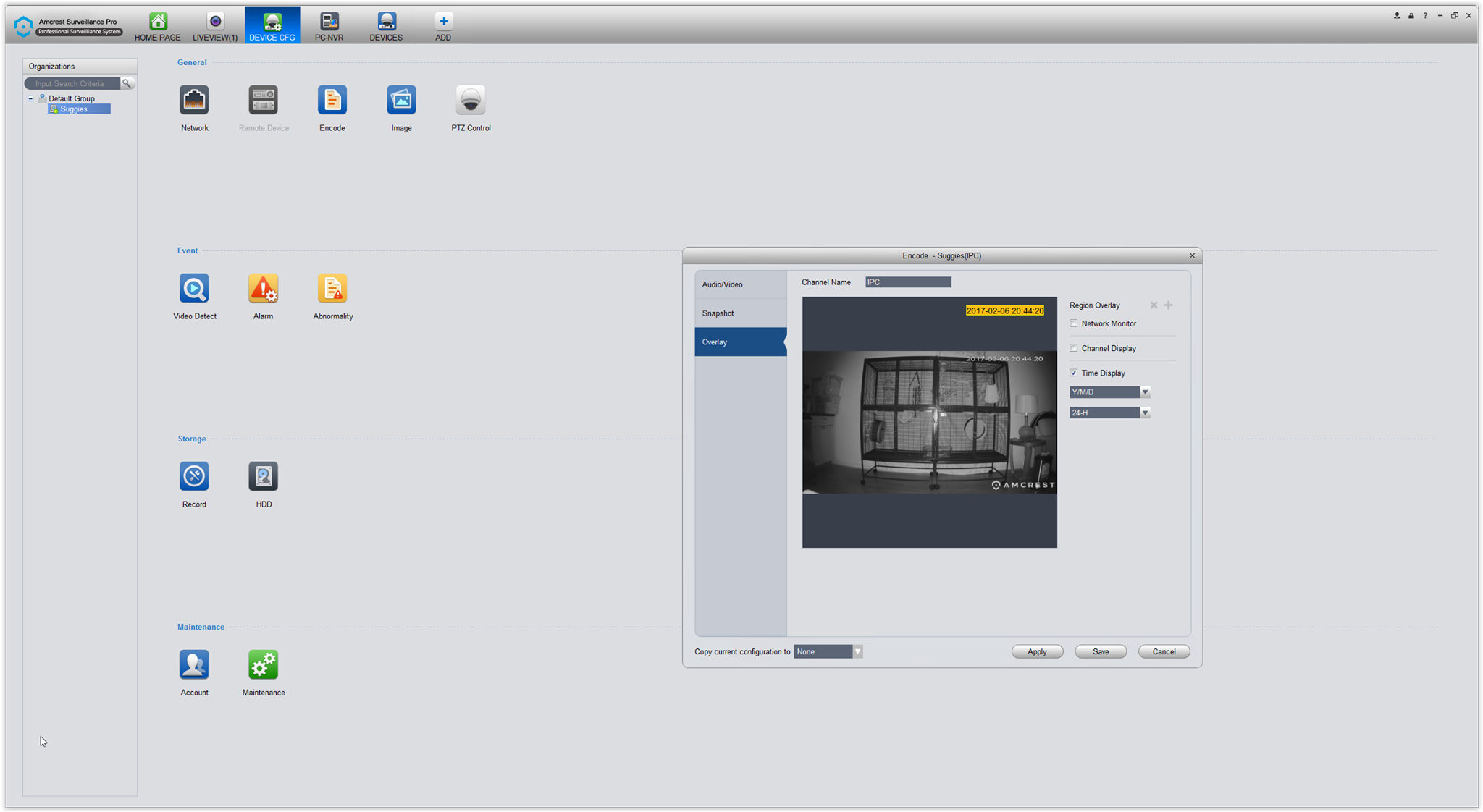Click the user icon in title bar
Viewport: 1483px width, 812px height.
pos(1397,15)
